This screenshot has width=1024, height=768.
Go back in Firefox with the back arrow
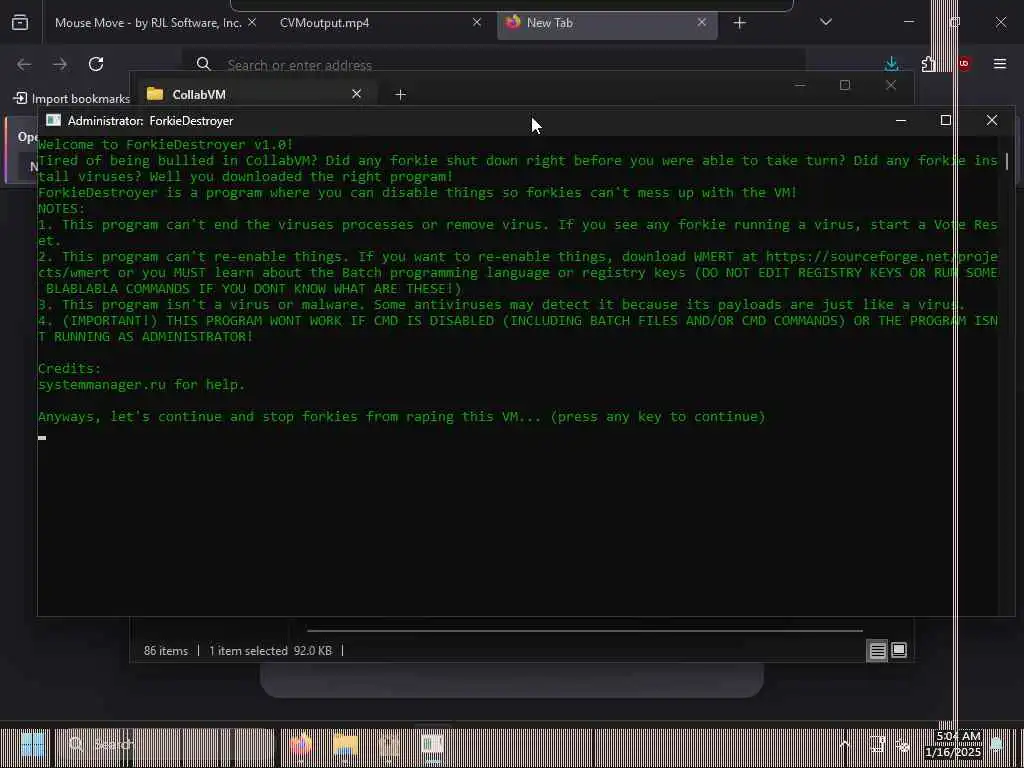24,64
